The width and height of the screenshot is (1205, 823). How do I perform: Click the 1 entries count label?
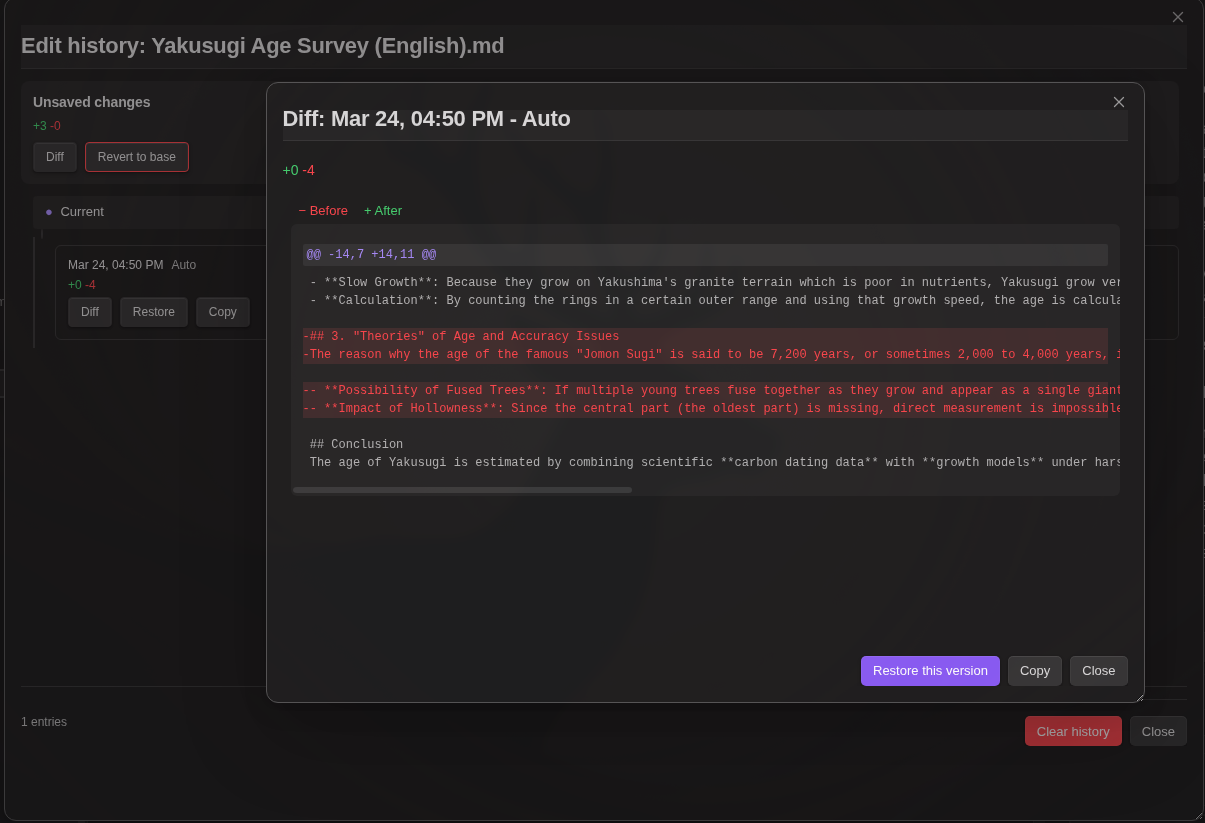(44, 721)
